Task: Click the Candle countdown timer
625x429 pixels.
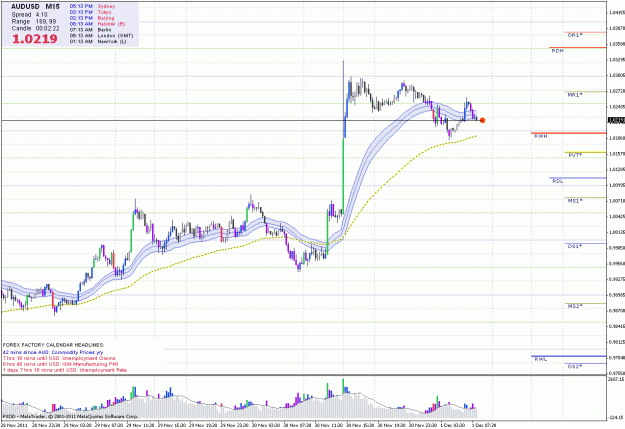Action: tap(35, 29)
